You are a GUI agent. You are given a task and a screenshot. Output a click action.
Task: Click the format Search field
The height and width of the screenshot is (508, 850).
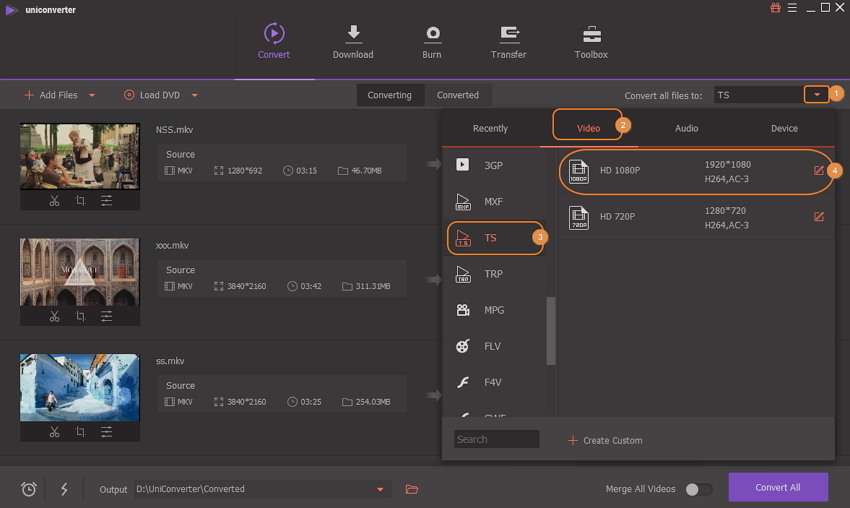point(497,439)
